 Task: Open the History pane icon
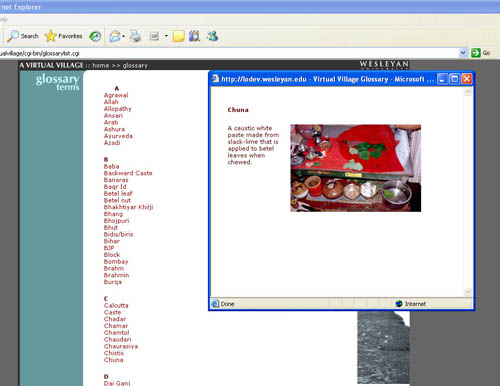95,36
